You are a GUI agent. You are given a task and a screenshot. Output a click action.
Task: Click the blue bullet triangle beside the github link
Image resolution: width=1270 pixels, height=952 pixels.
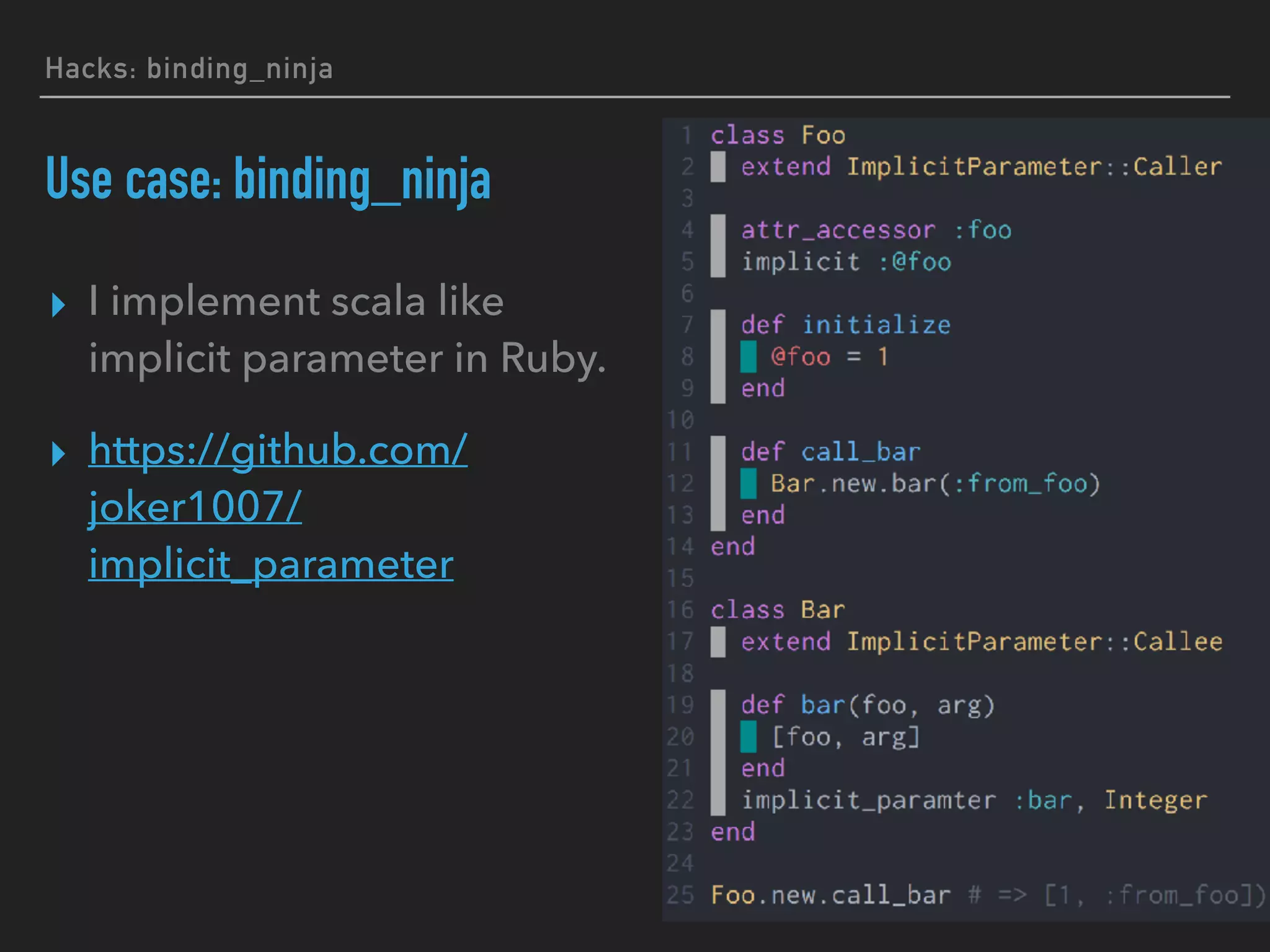point(58,454)
